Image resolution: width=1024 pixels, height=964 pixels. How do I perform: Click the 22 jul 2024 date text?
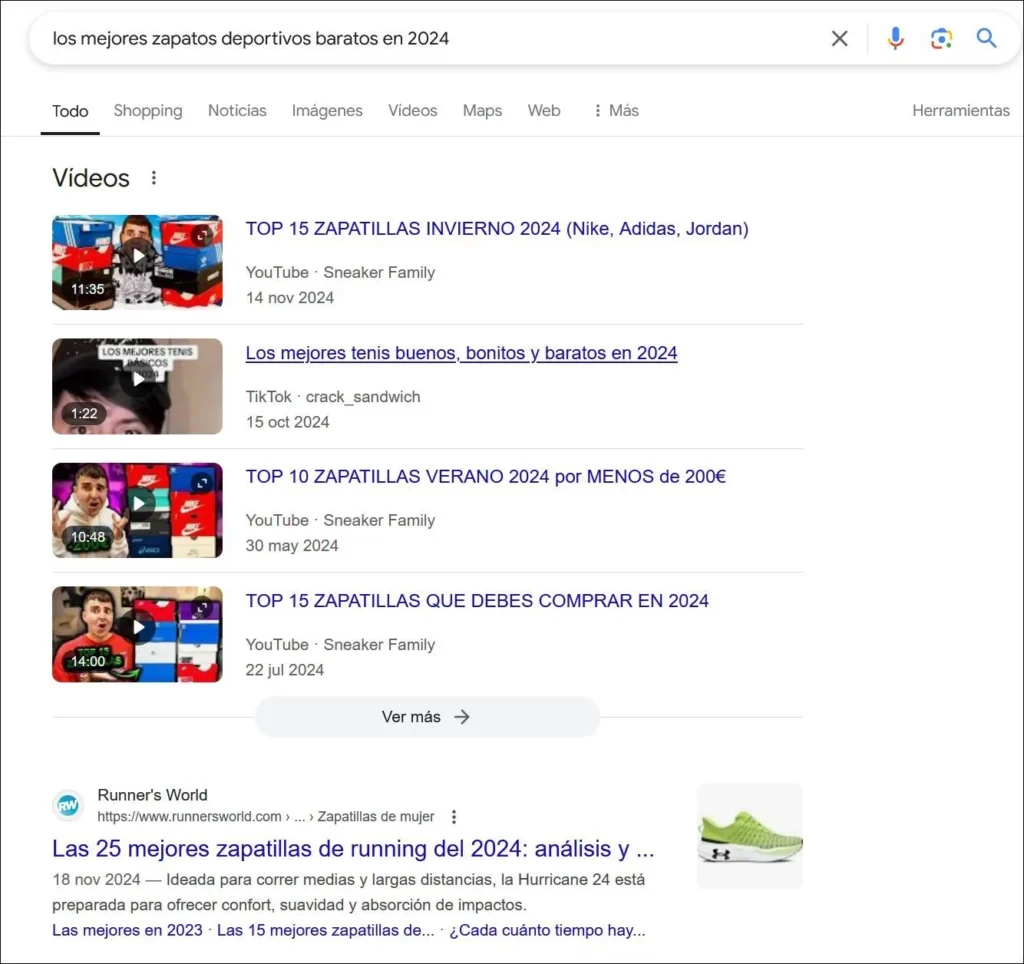pyautogui.click(x=285, y=669)
